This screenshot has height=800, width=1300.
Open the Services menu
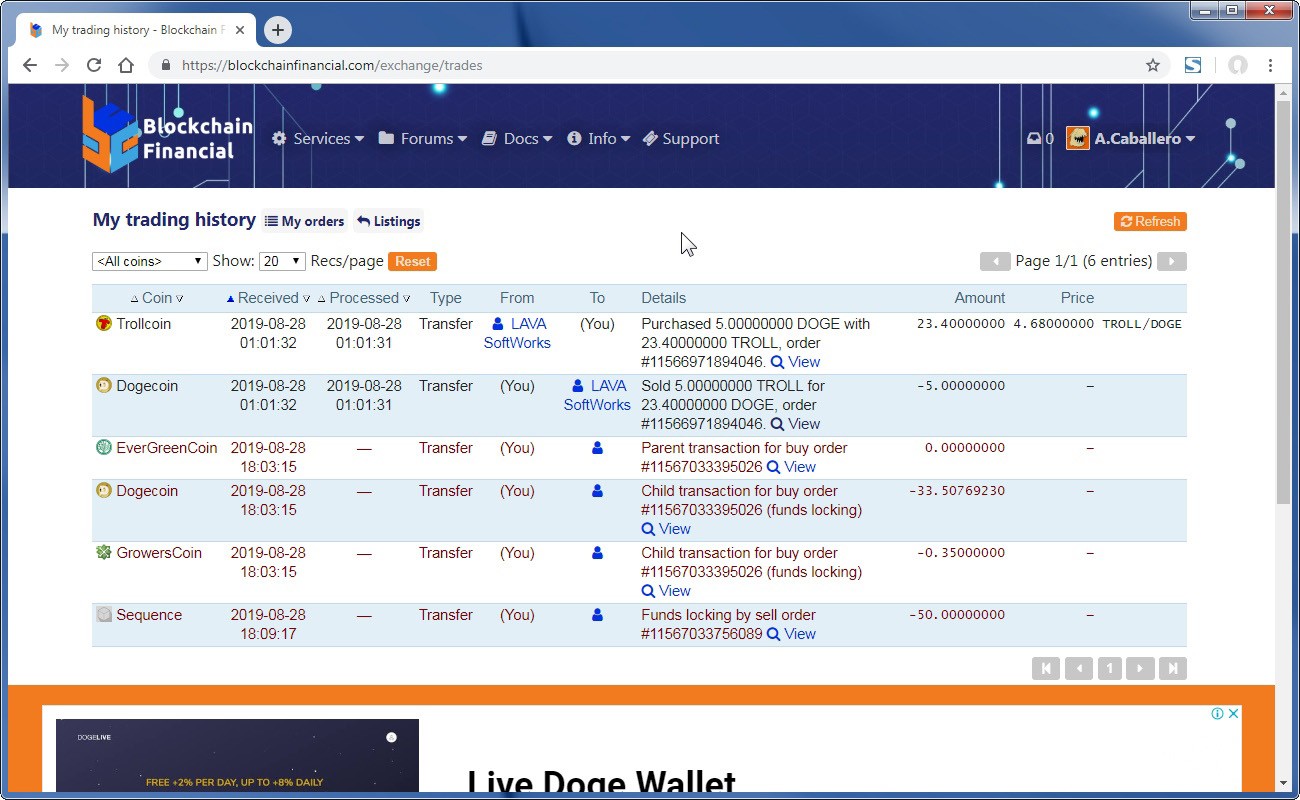click(318, 139)
